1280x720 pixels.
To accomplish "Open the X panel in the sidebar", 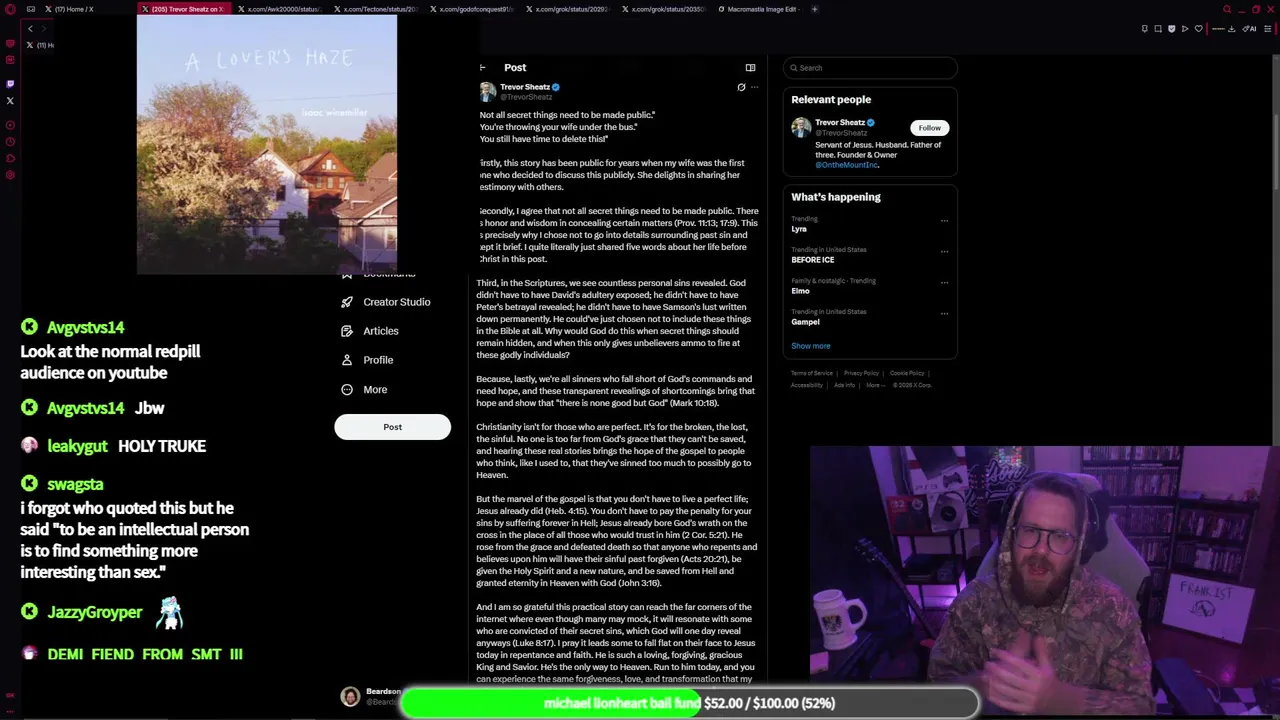I will (x=10, y=100).
